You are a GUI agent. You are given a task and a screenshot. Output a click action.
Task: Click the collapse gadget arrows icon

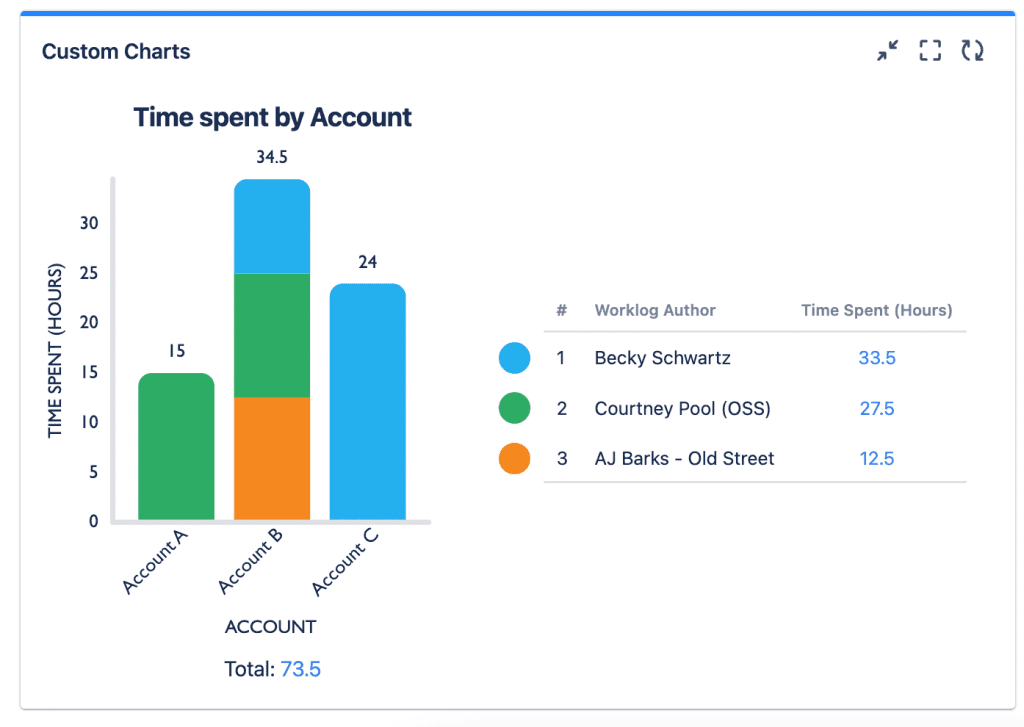[x=887, y=51]
